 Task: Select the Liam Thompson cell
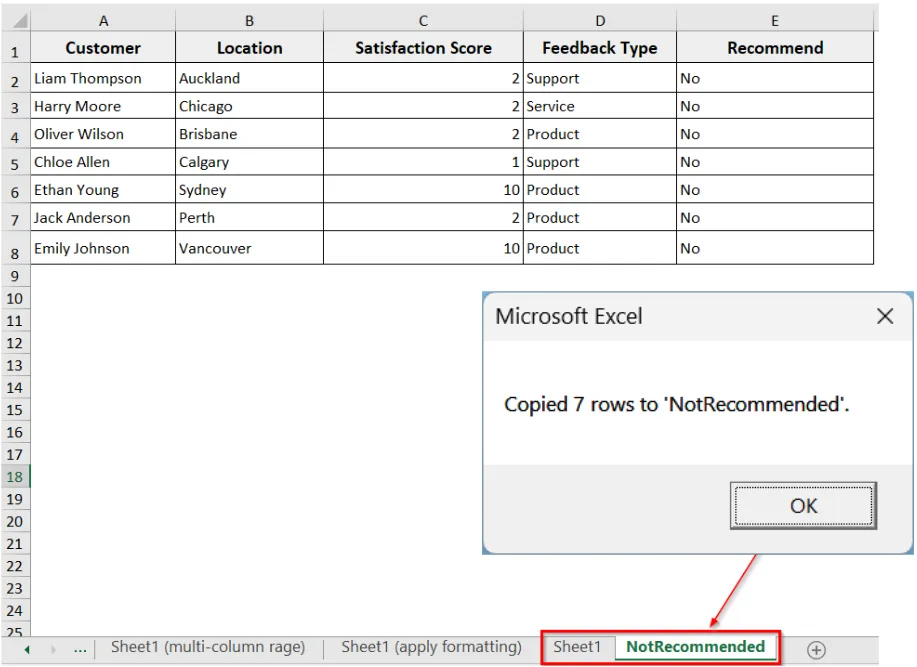pyautogui.click(x=103, y=78)
